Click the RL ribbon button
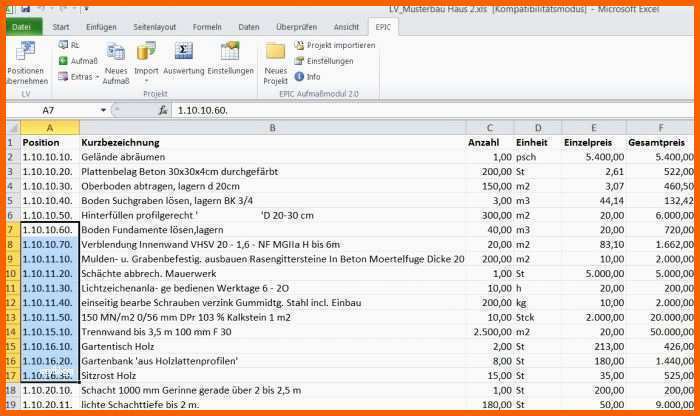This screenshot has width=700, height=416. tap(69, 45)
